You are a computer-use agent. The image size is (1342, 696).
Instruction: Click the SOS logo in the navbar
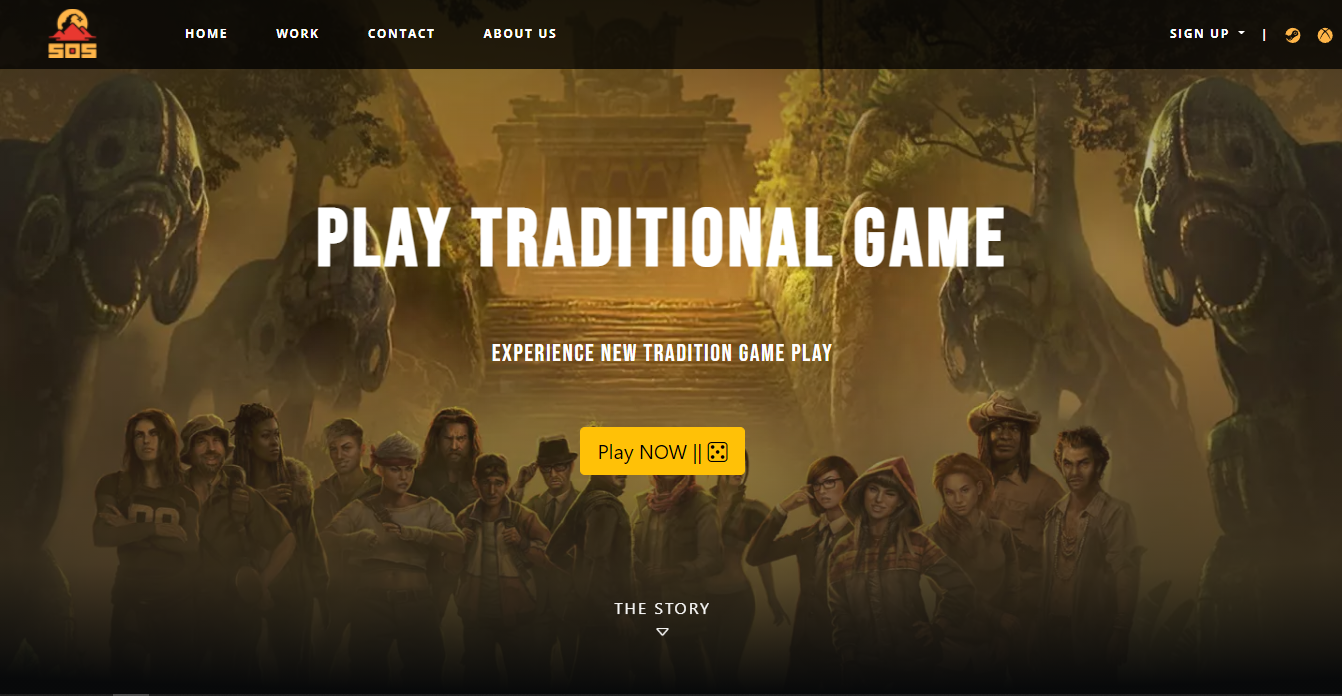click(x=73, y=34)
